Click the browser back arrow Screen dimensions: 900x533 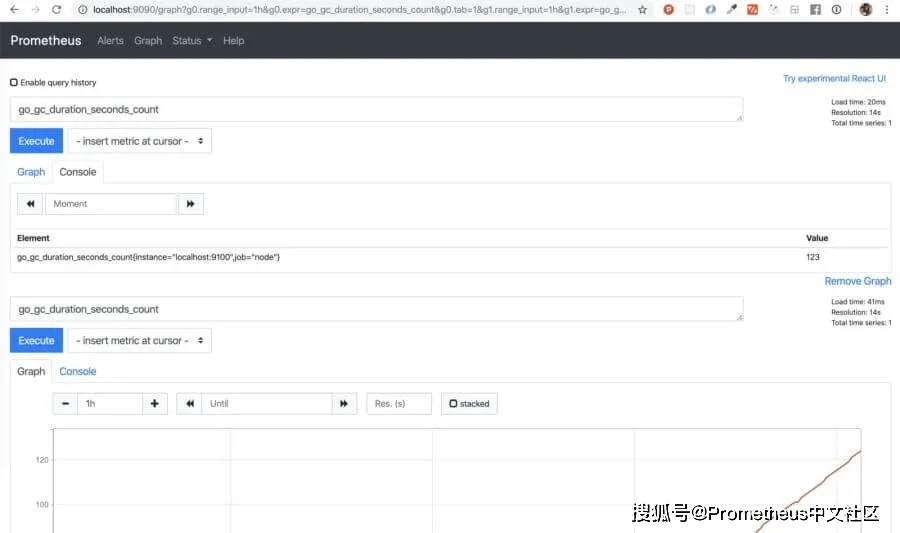tap(13, 9)
